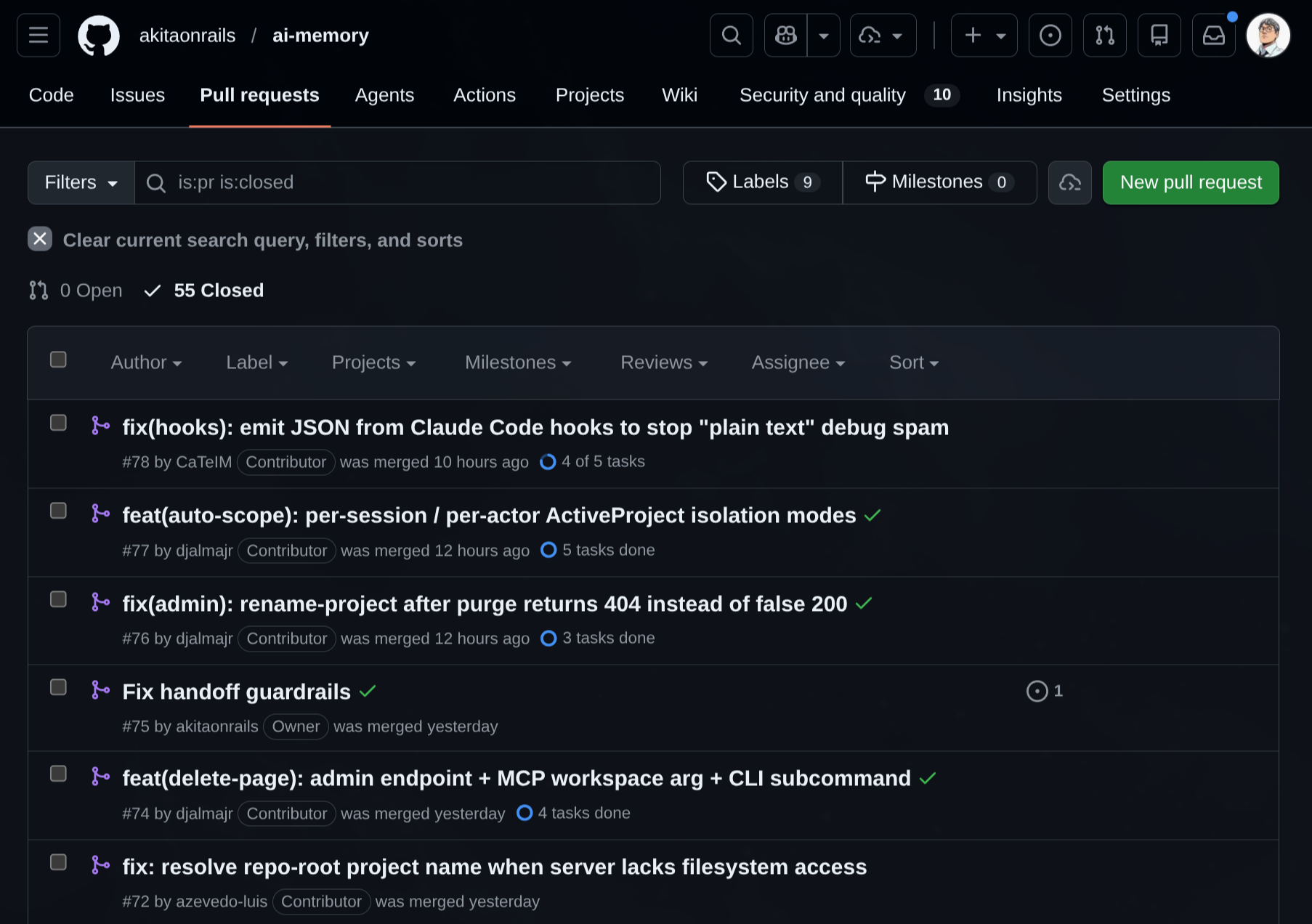
Task: Open linked issue count on Fix handoff guardrails
Action: pyautogui.click(x=1045, y=691)
